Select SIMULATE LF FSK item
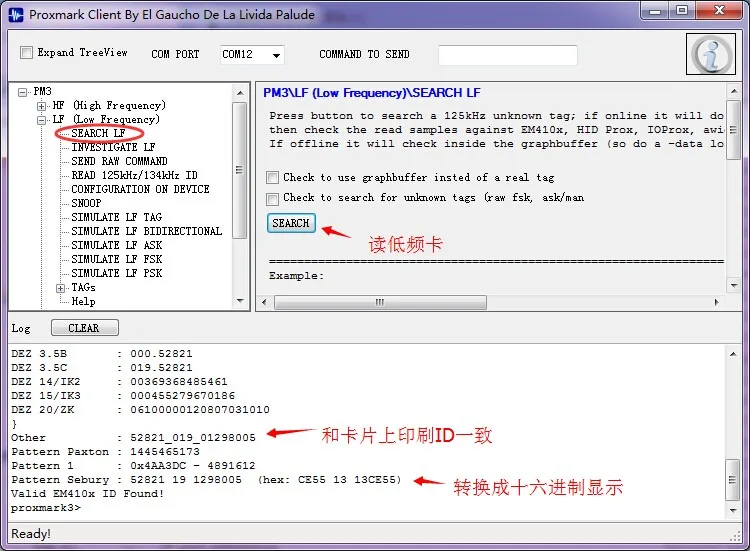Viewport: 750px width, 551px height. click(117, 259)
